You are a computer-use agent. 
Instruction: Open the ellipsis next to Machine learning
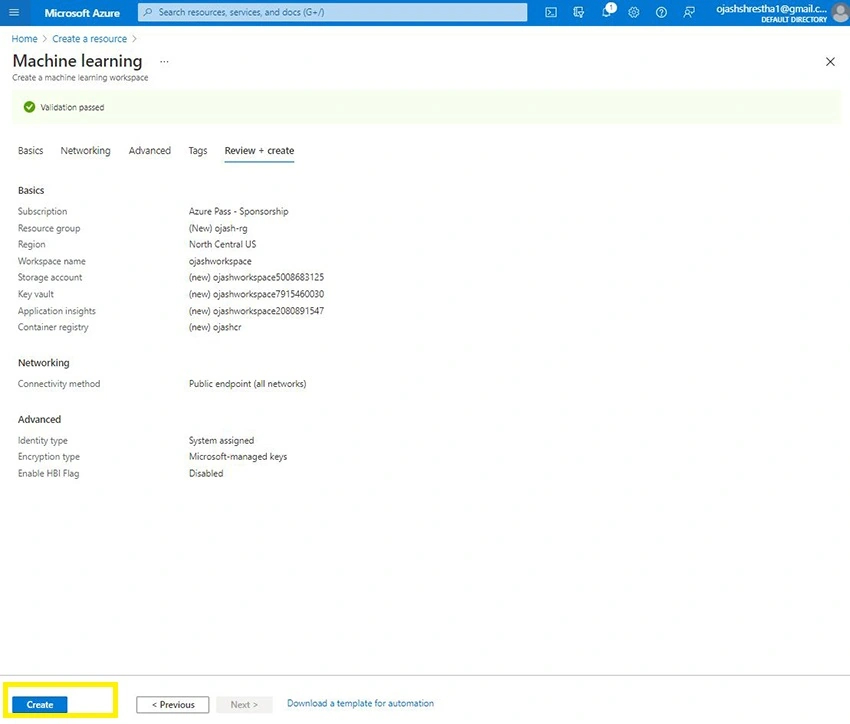tap(164, 62)
